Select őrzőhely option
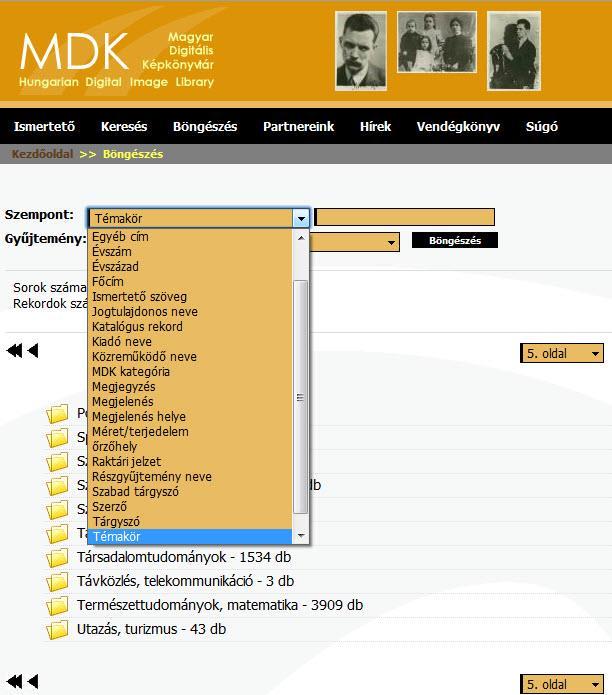Screen dimensions: 612x695 tap(190, 447)
